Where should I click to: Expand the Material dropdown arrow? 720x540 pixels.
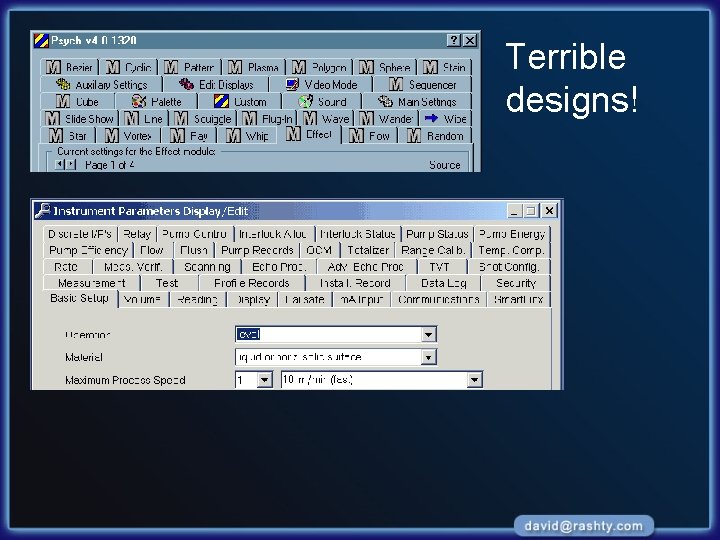click(x=428, y=357)
